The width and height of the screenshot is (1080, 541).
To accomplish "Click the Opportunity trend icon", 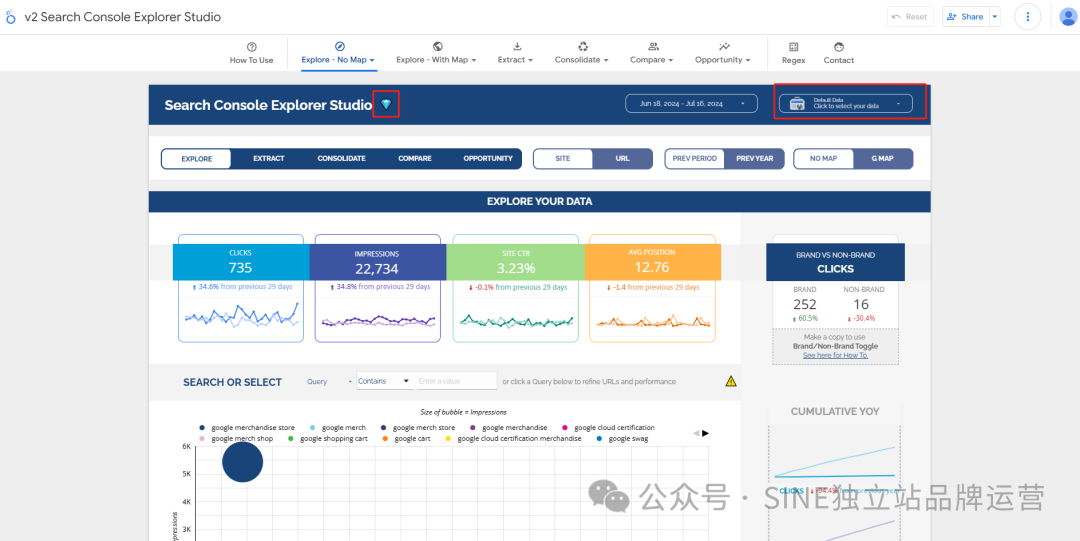I will (724, 46).
